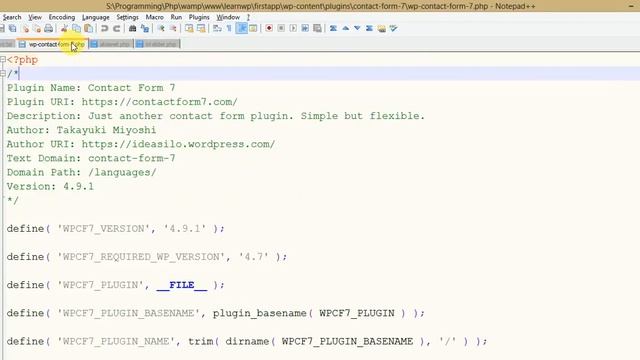Start macro recording with red dot icon

point(269,28)
